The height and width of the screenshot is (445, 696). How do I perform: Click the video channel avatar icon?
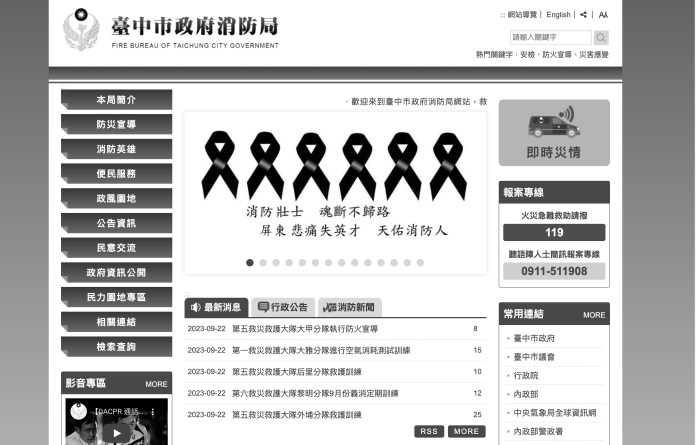[79, 412]
